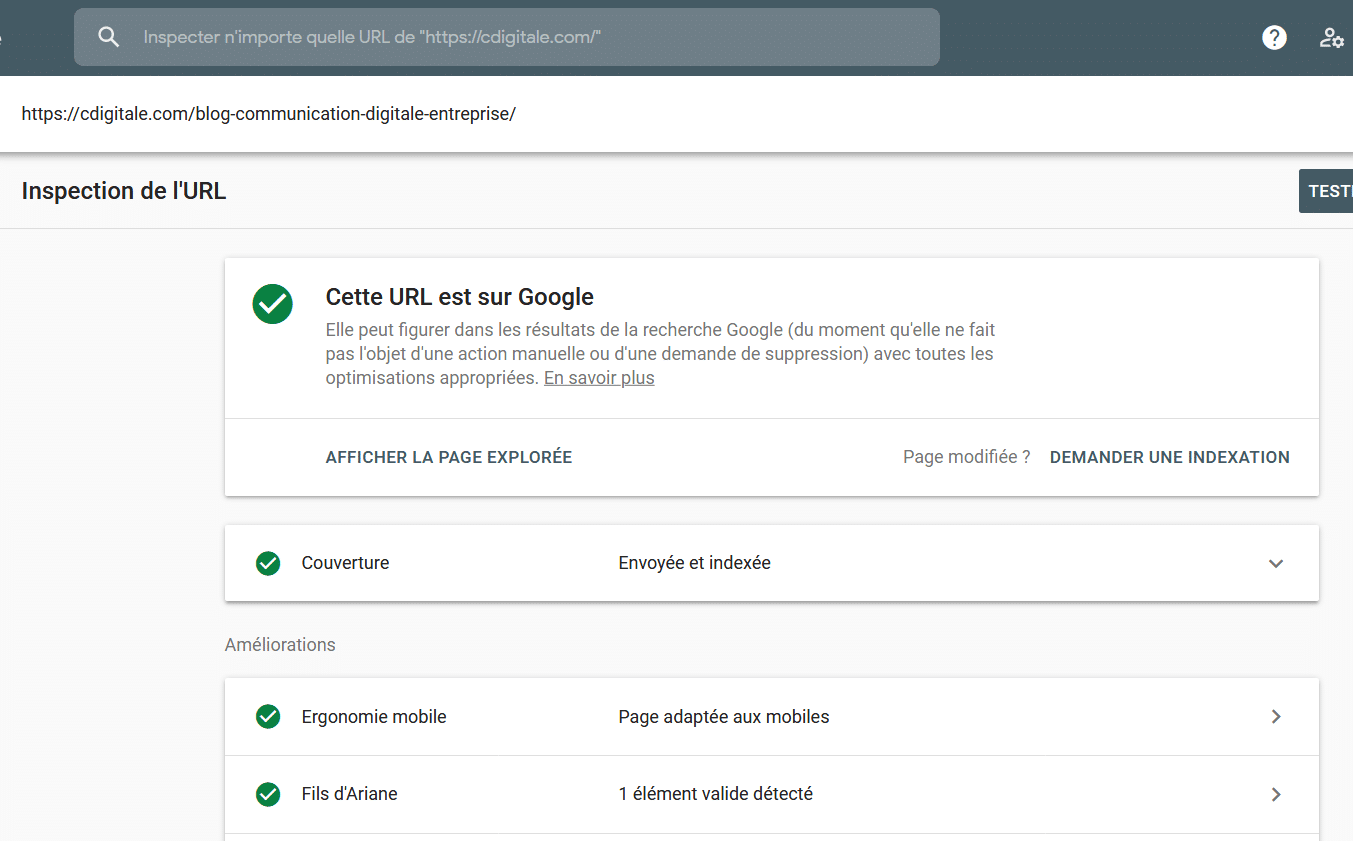The height and width of the screenshot is (841, 1353).
Task: Click the TEST button at the right edge
Action: pyautogui.click(x=1326, y=191)
